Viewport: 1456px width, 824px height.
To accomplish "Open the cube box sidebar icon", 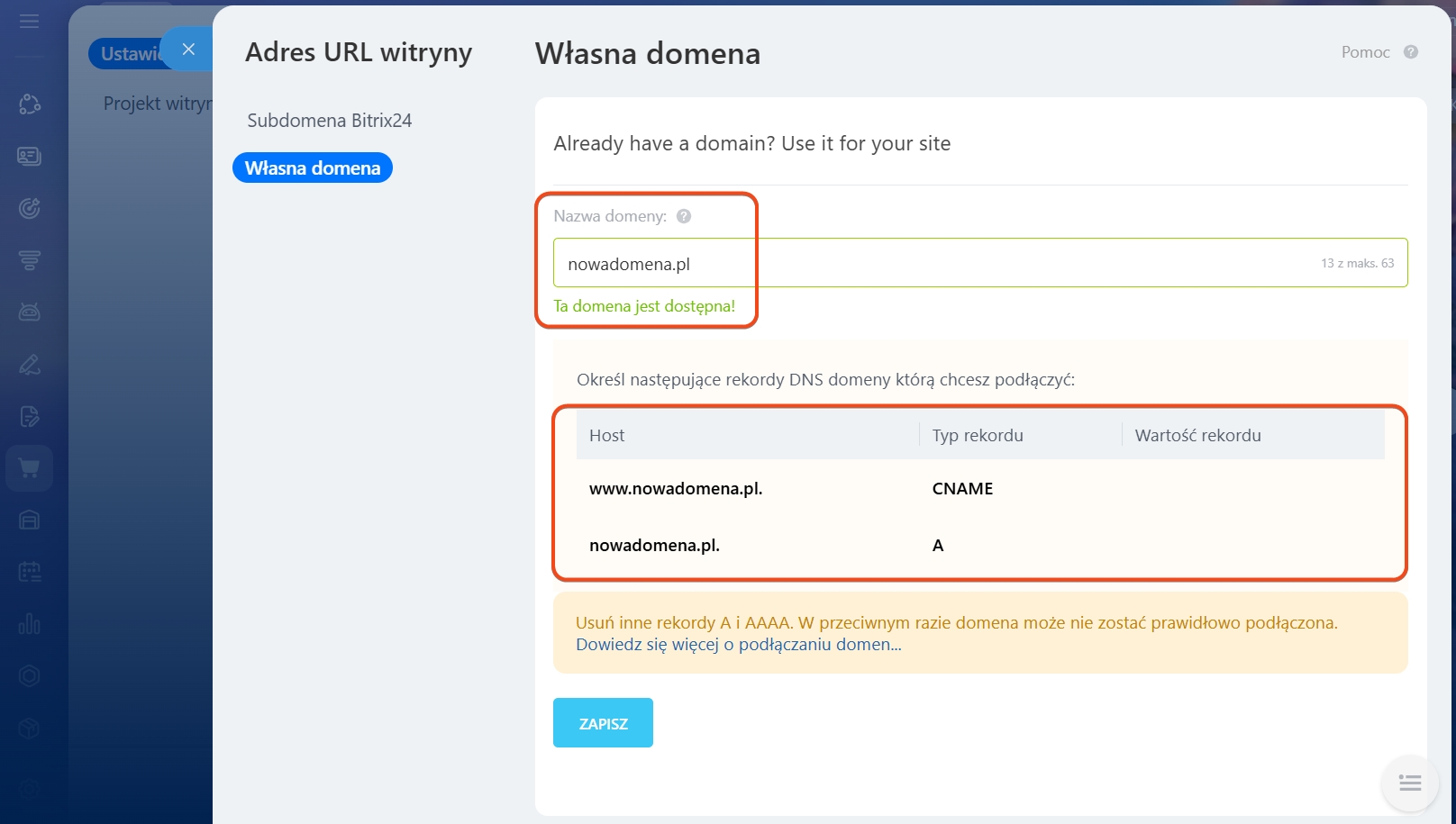I will tap(30, 728).
